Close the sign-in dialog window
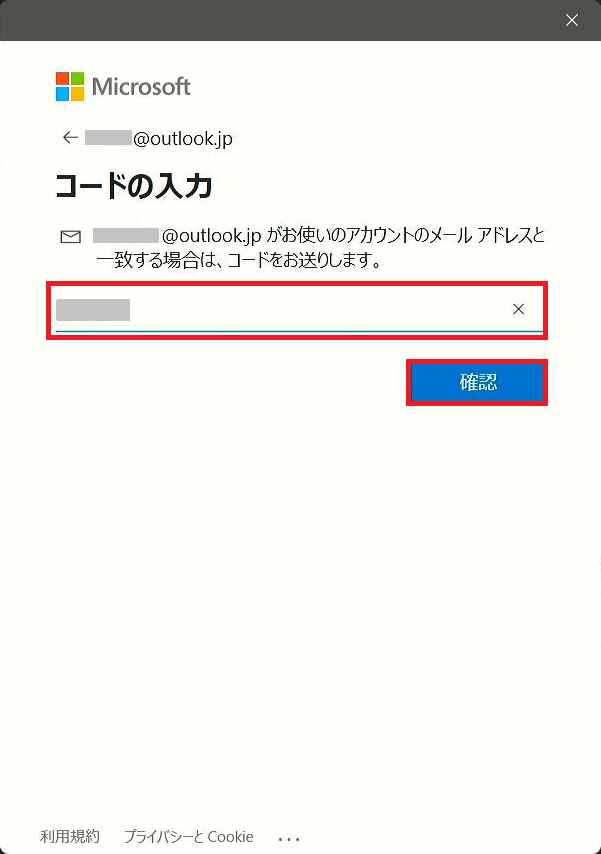The image size is (601, 854). point(572,20)
